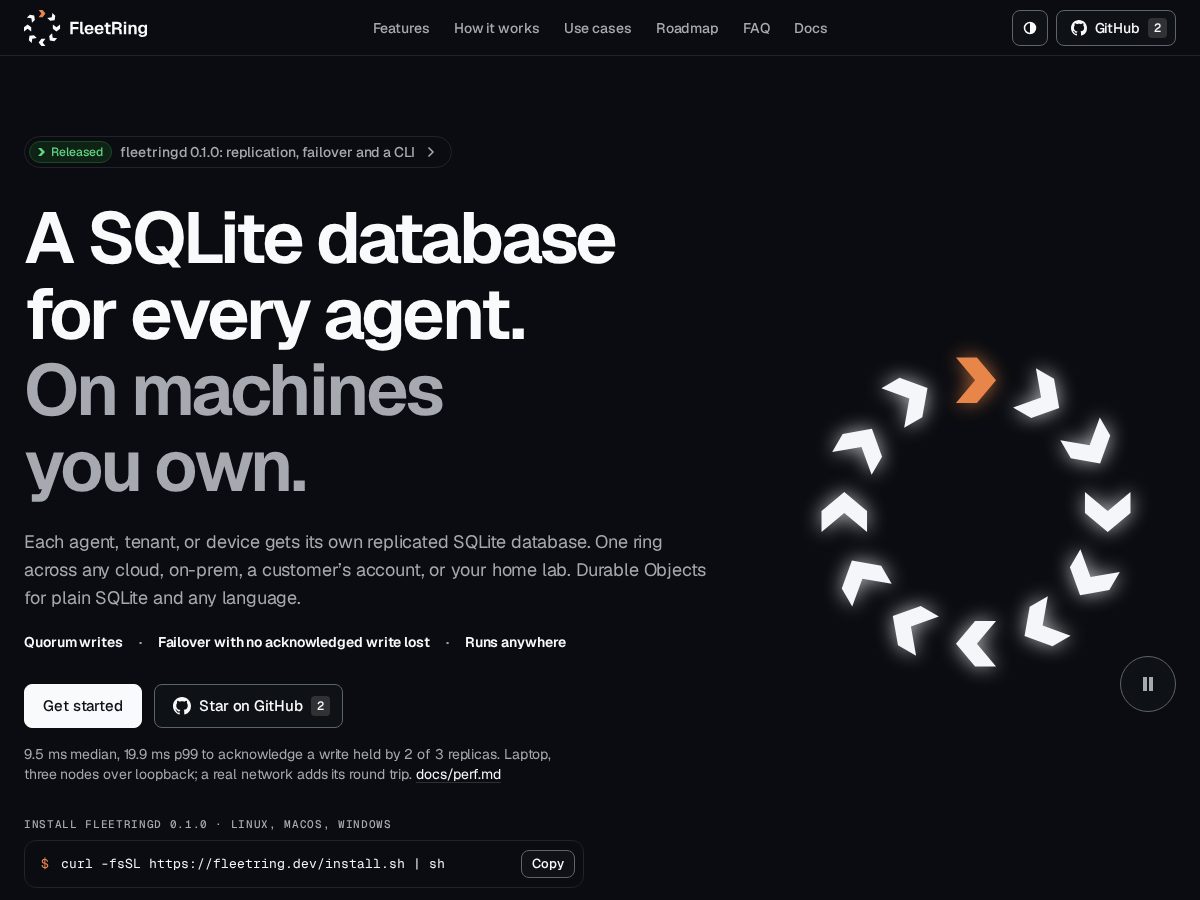Click the Get started button
This screenshot has width=1200, height=900.
pos(83,706)
